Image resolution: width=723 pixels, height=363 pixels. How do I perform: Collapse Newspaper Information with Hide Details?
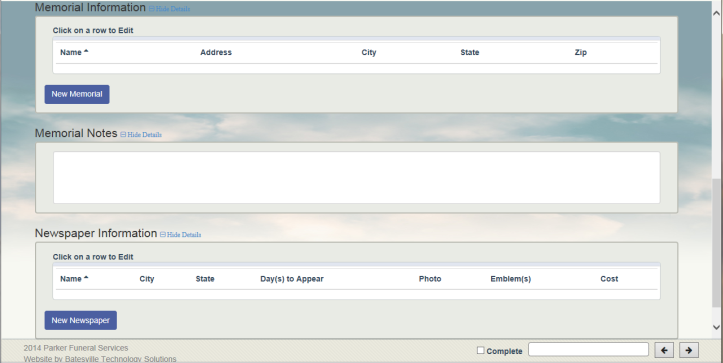click(181, 235)
